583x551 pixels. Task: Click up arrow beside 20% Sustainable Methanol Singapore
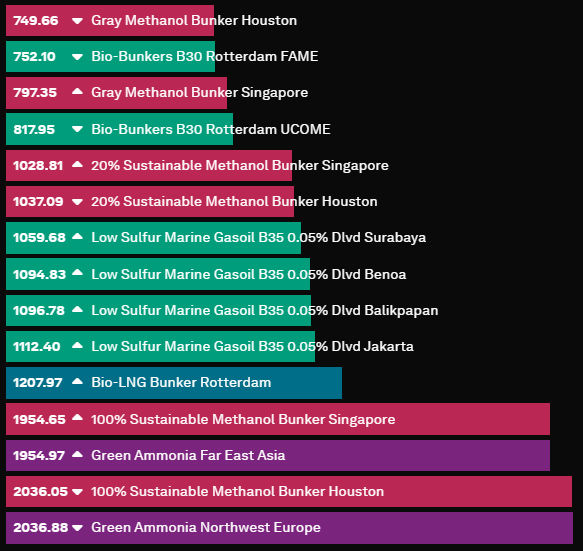[x=77, y=164]
